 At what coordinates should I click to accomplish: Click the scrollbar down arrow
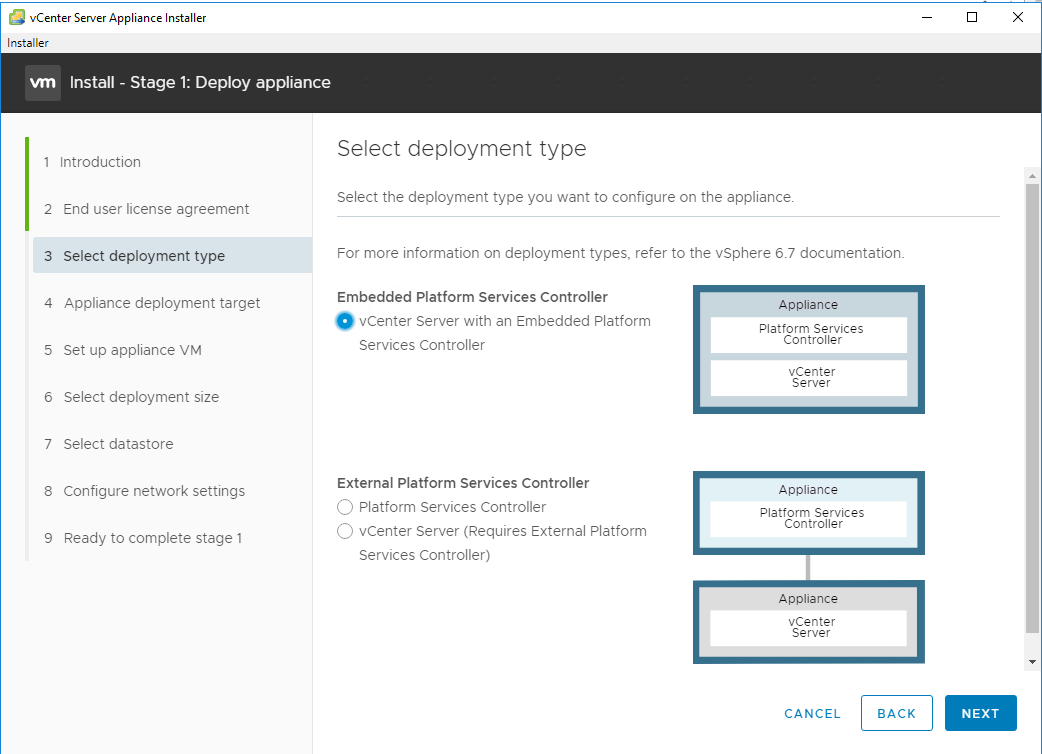pos(1032,662)
